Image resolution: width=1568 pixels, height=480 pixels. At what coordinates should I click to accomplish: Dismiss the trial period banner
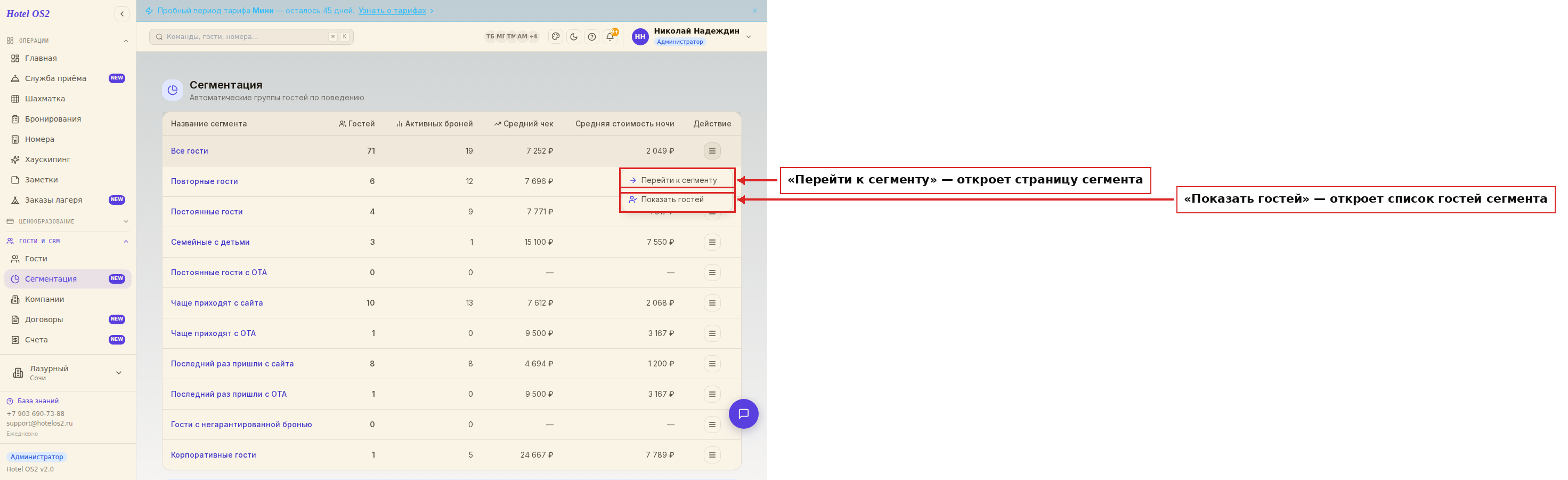pyautogui.click(x=755, y=11)
